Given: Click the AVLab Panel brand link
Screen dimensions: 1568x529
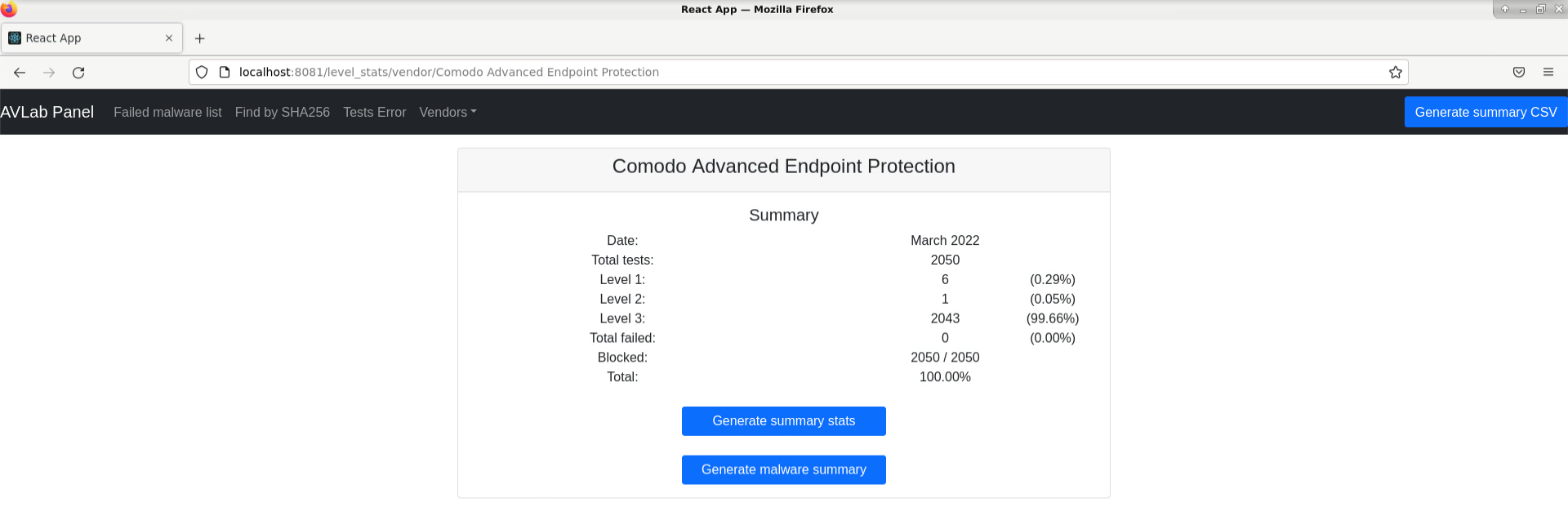Looking at the screenshot, I should [47, 113].
